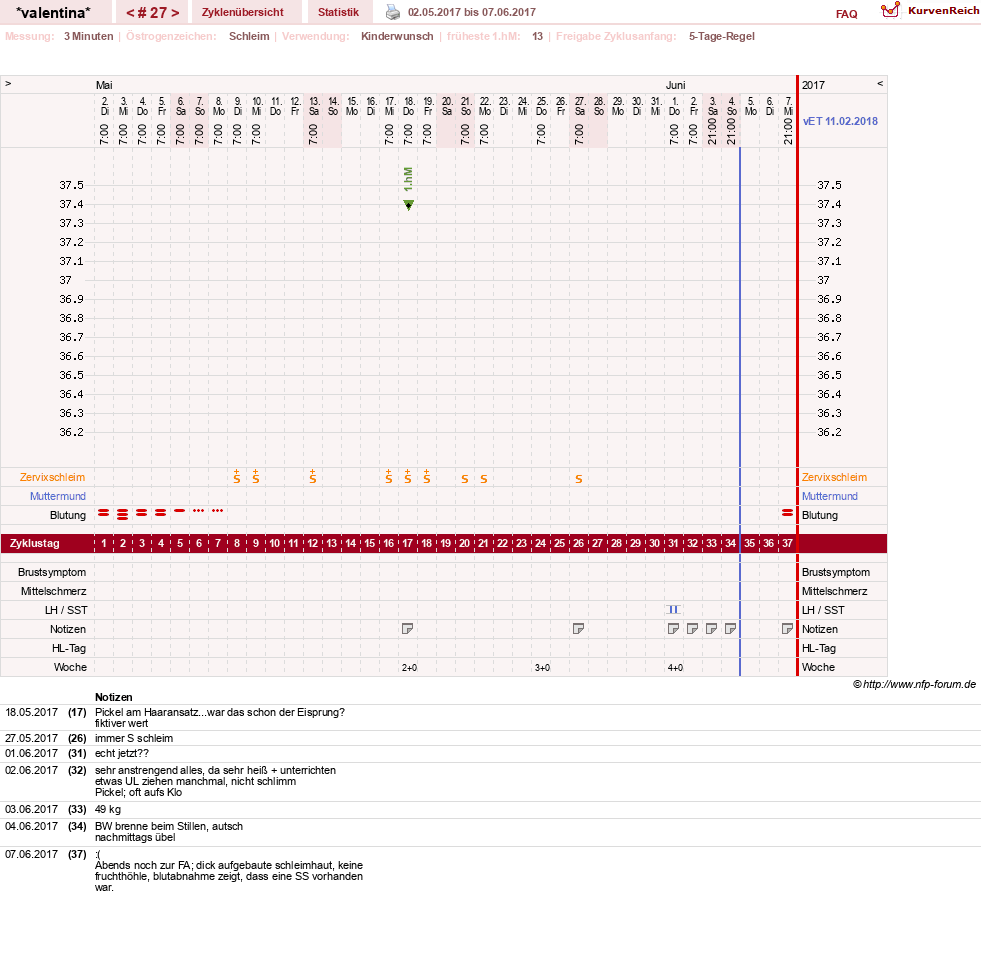Open the note icon on cycle day 26
This screenshot has width=981, height=956.
pyautogui.click(x=578, y=629)
